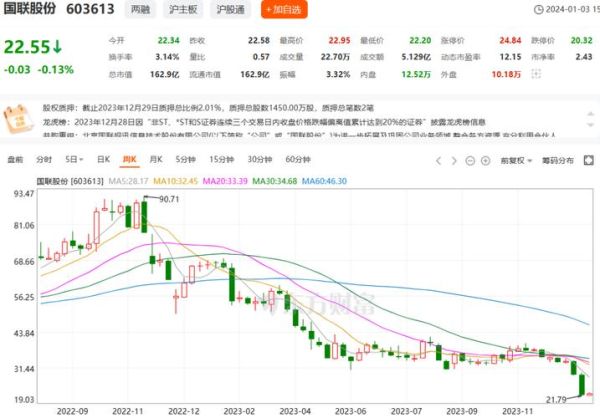Click the 涨停价 value 24.84

point(510,40)
